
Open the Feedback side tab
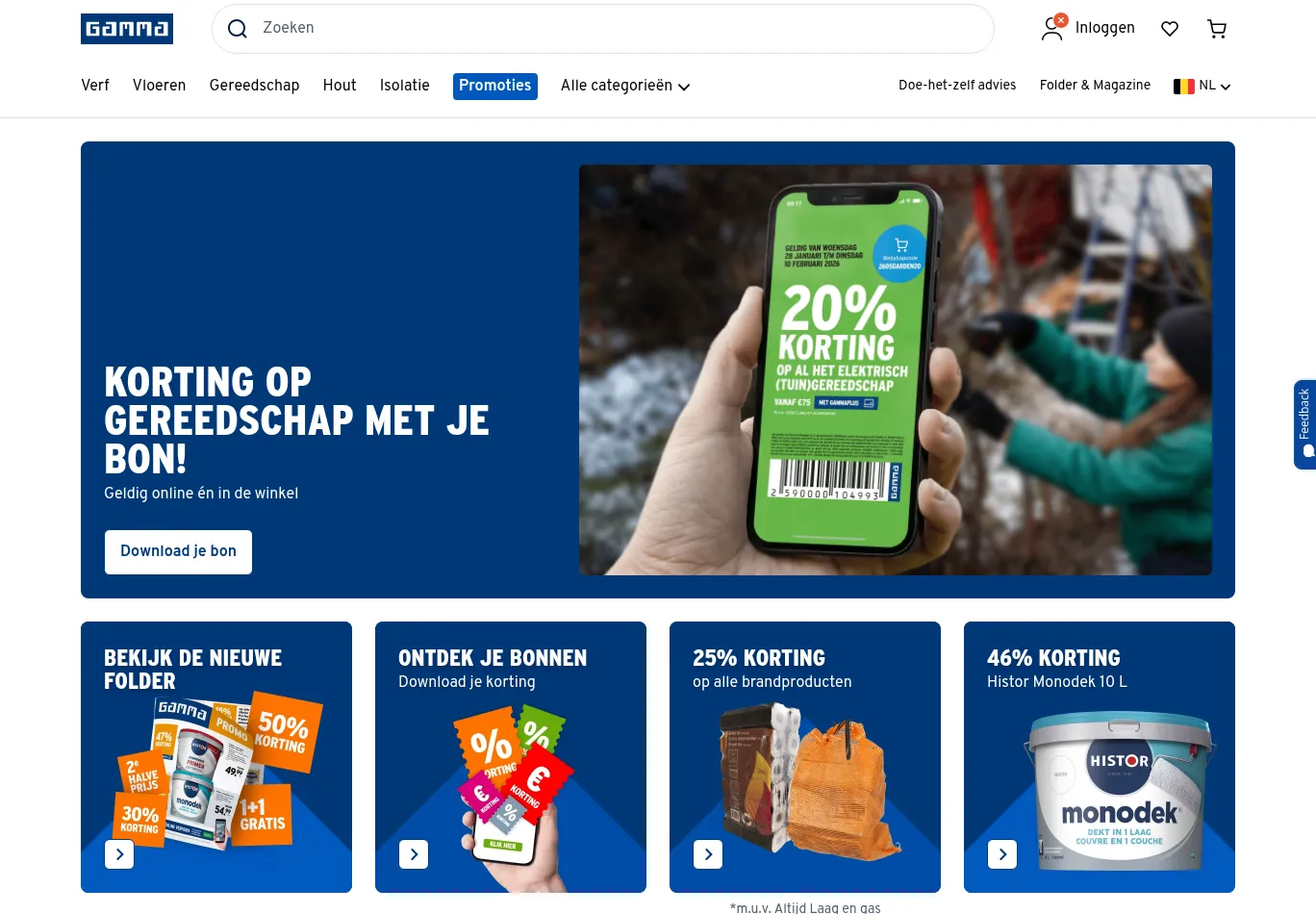click(1304, 424)
